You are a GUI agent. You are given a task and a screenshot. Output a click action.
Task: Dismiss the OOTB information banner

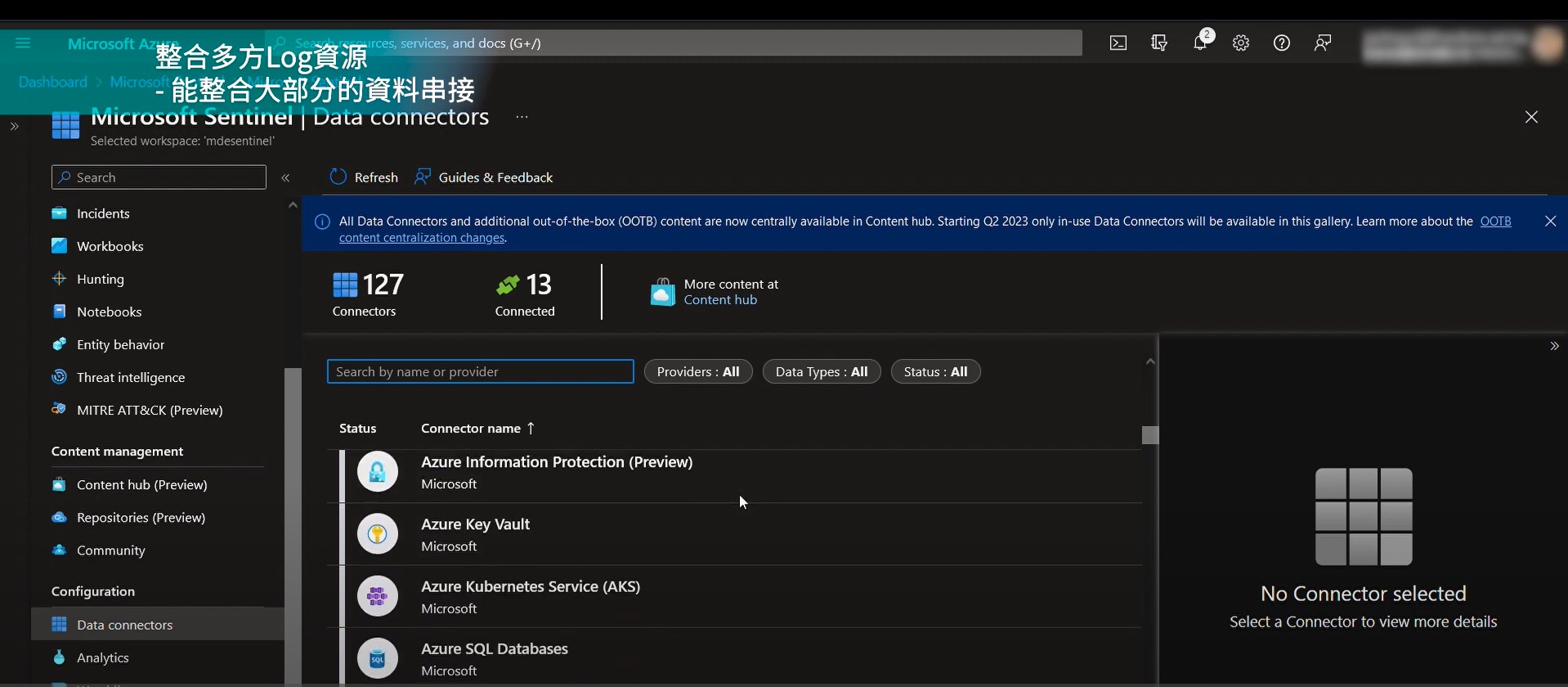point(1550,221)
